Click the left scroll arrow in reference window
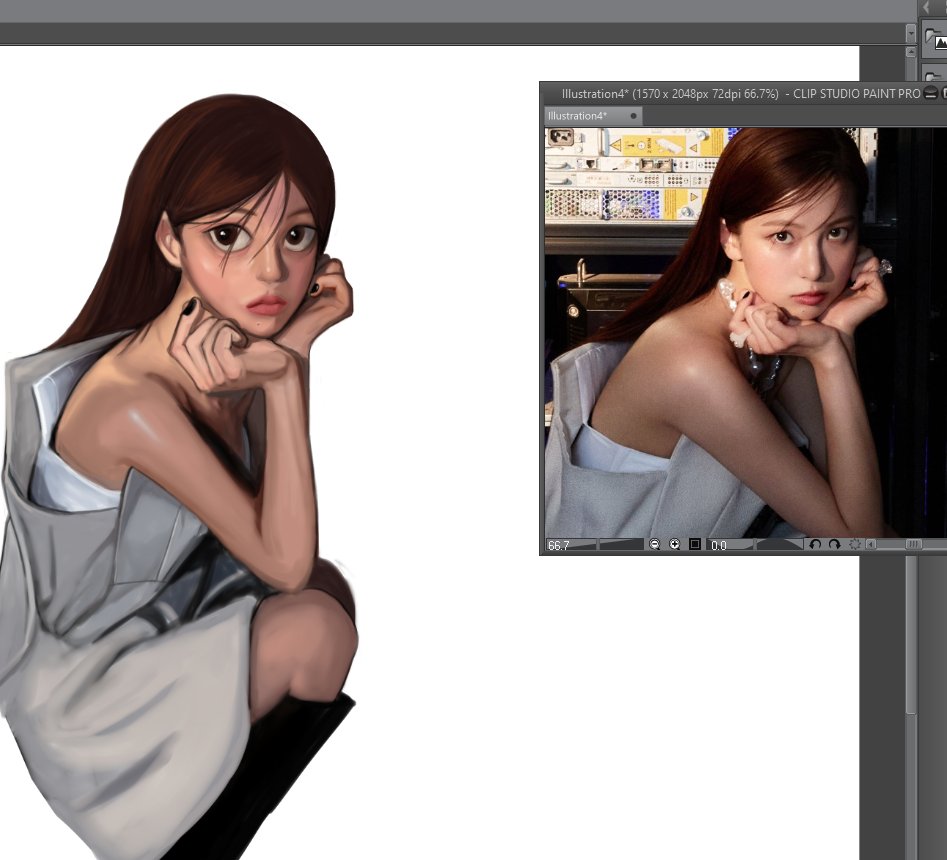Image resolution: width=947 pixels, height=860 pixels. pos(870,545)
